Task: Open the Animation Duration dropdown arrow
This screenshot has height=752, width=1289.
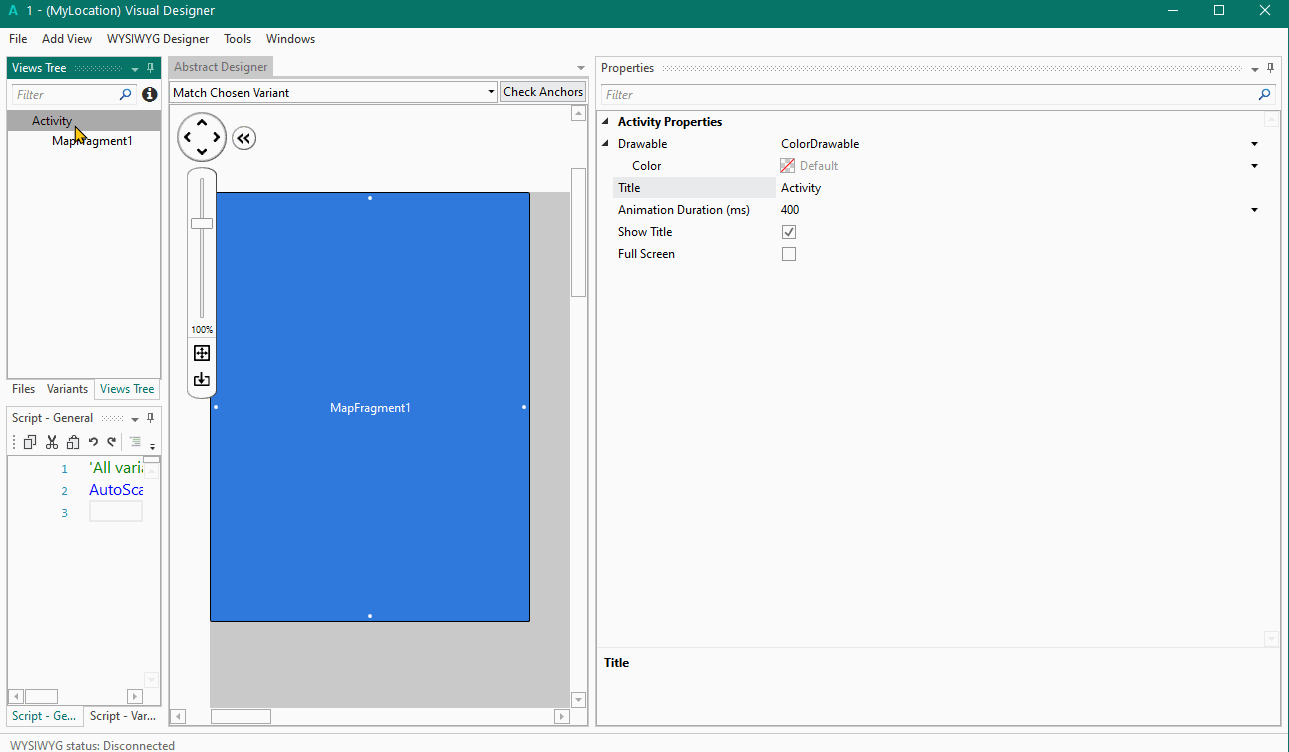Action: [x=1255, y=210]
